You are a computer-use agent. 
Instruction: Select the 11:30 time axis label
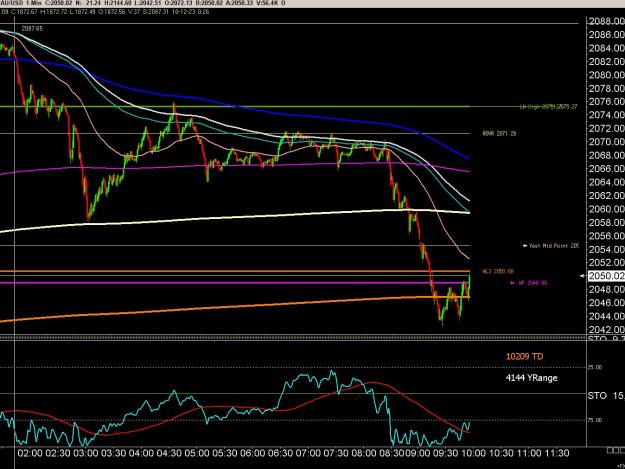pos(557,453)
